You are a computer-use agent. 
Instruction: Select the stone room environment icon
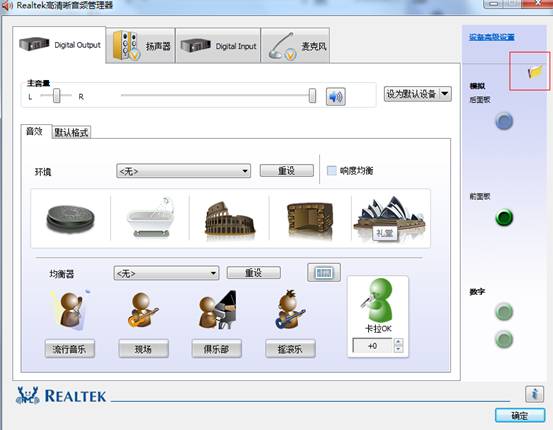point(310,219)
